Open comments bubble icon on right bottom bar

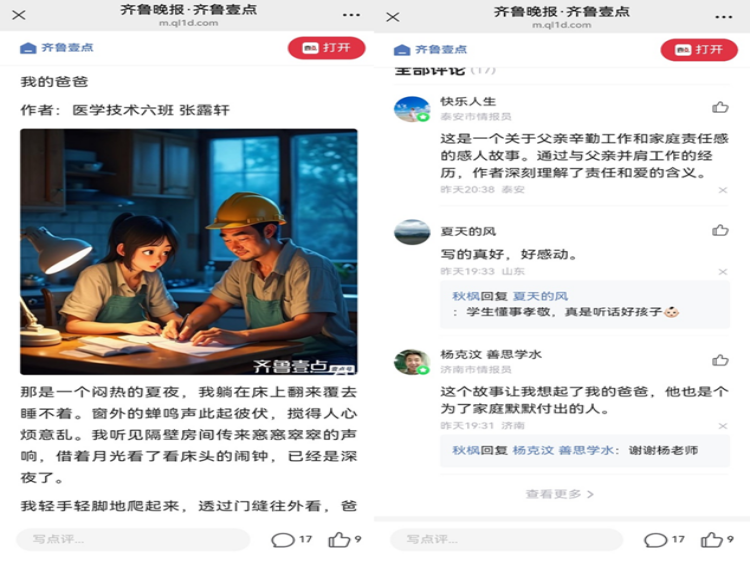[656, 540]
